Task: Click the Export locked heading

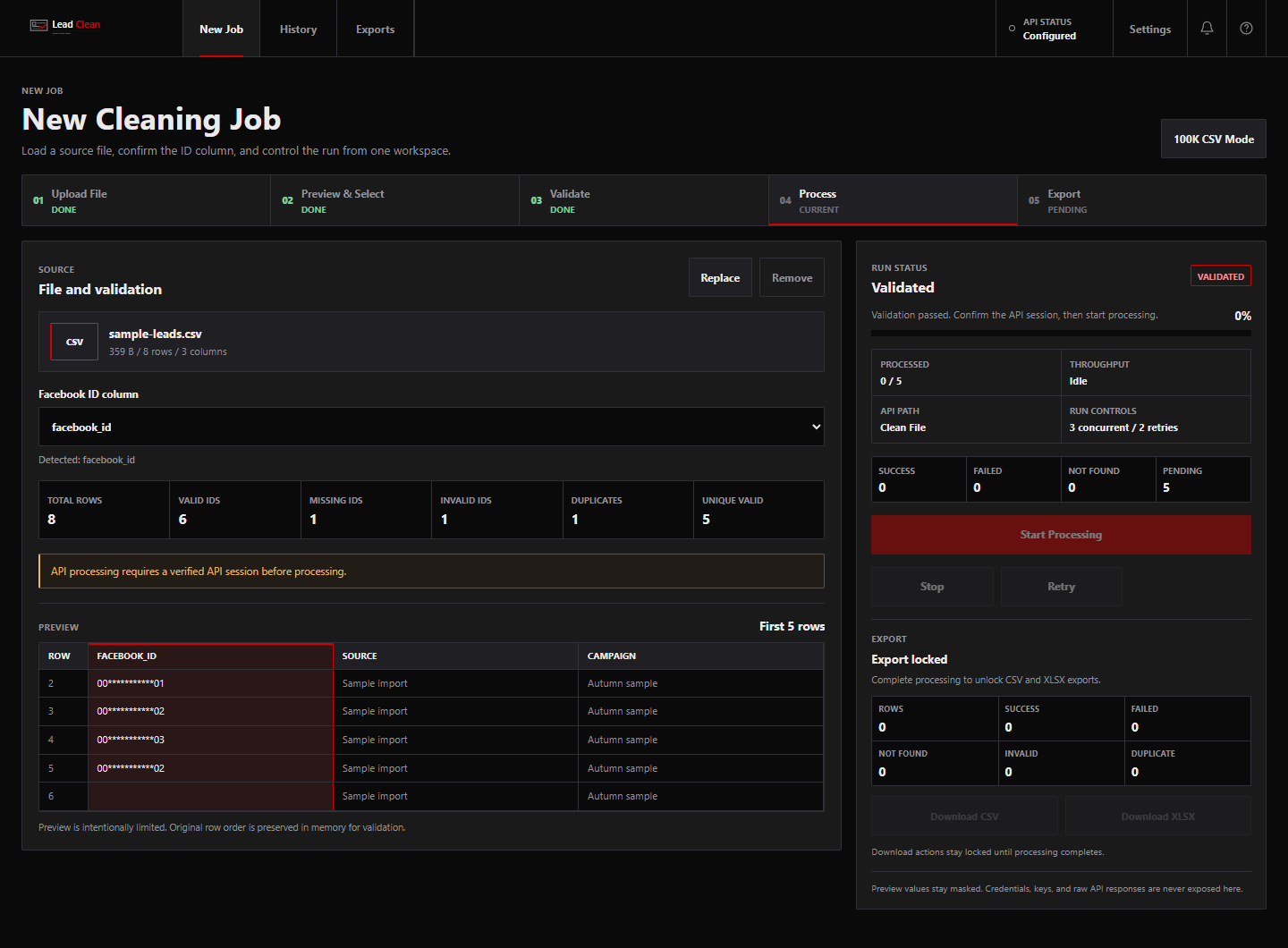Action: [909, 659]
